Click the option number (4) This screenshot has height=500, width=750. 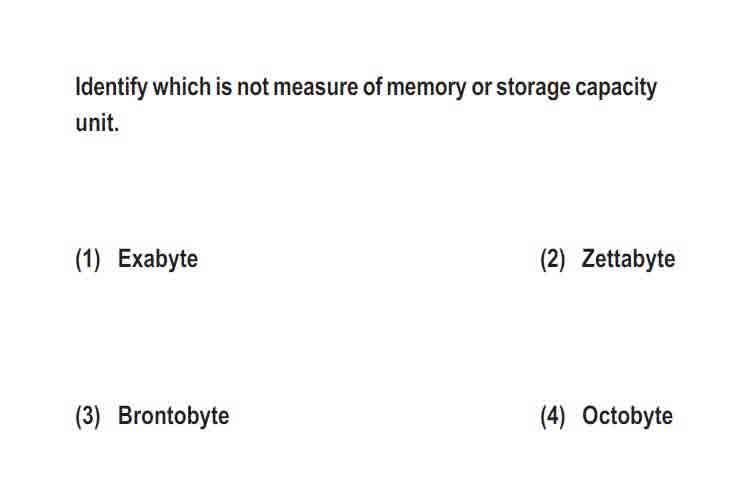tap(552, 416)
